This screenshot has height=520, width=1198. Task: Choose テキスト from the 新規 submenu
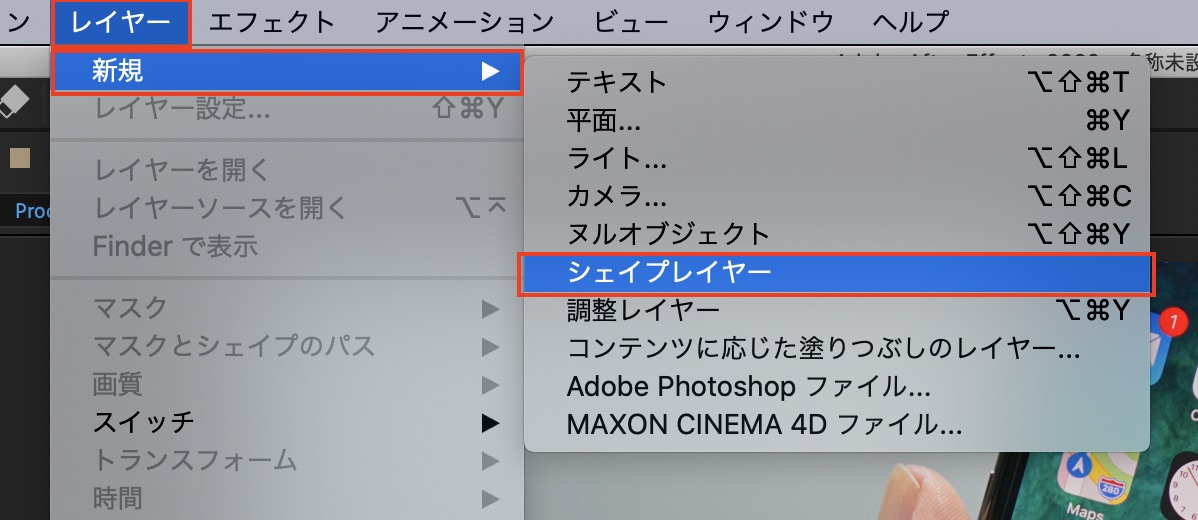point(837,82)
